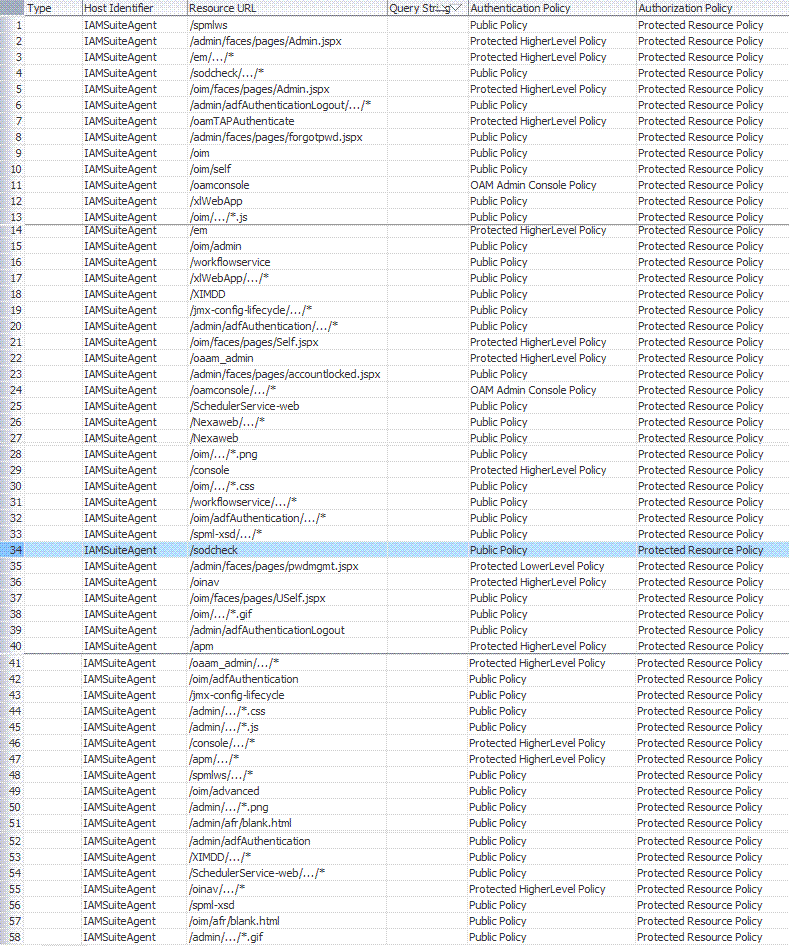Select the OAM Admin Console Policy cell in row 11
The image size is (789, 951).
pyautogui.click(x=552, y=185)
